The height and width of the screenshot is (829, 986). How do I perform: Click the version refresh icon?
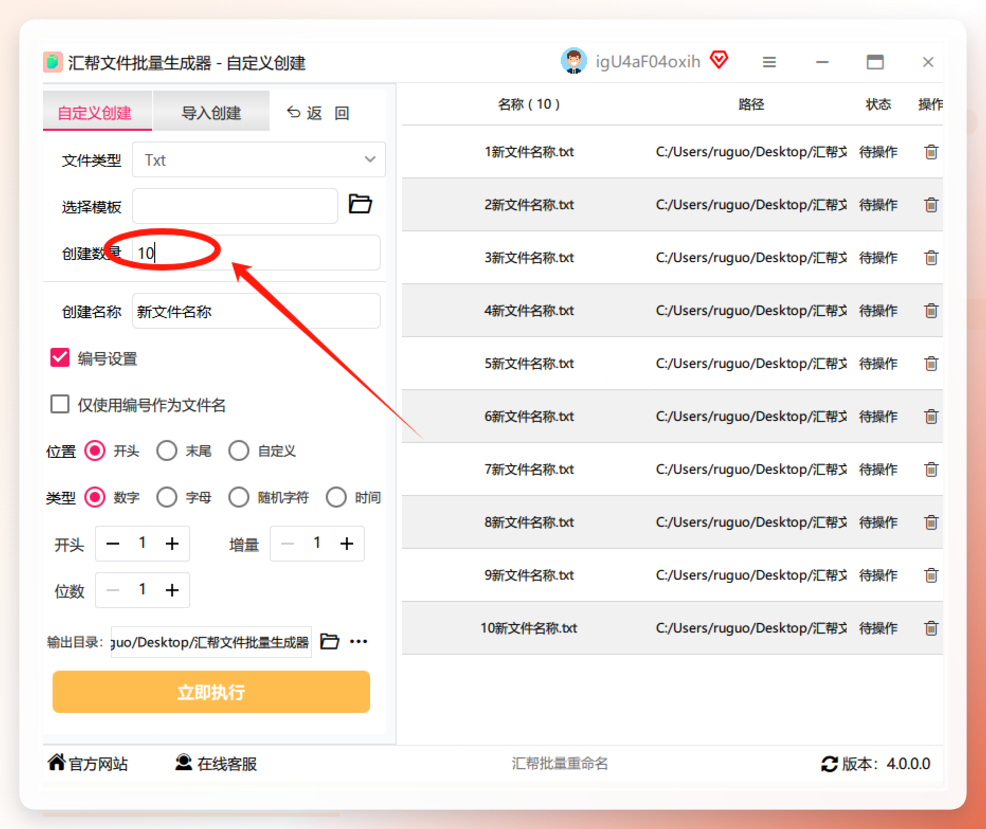tap(829, 764)
